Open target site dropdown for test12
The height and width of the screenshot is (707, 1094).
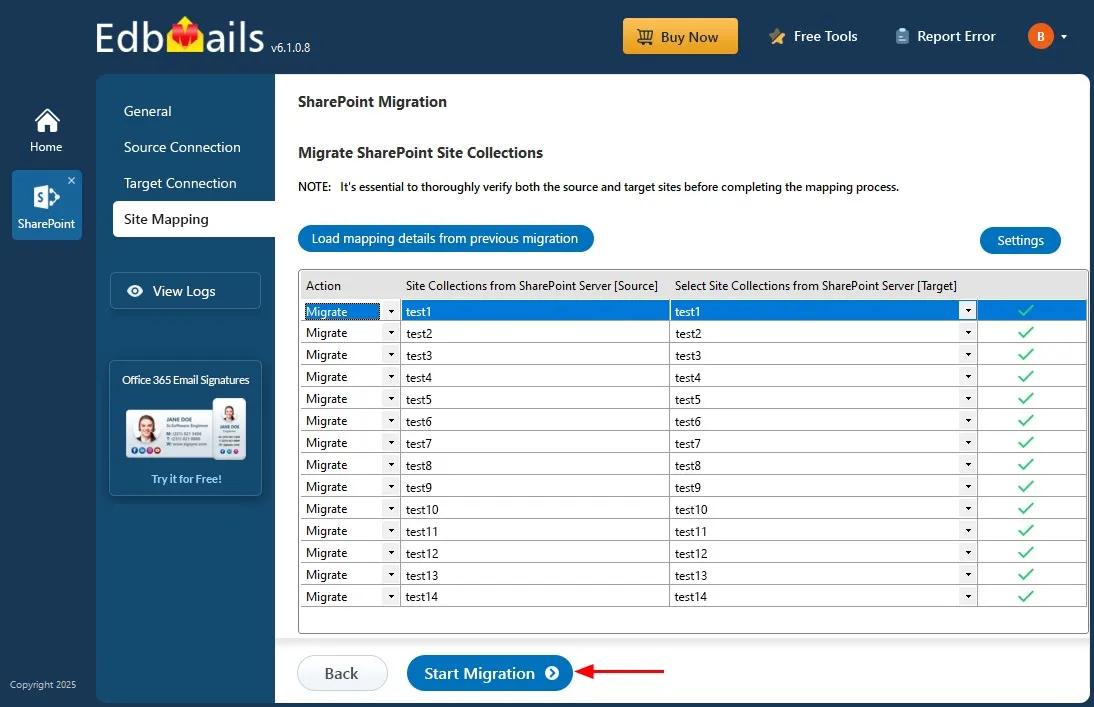click(967, 553)
